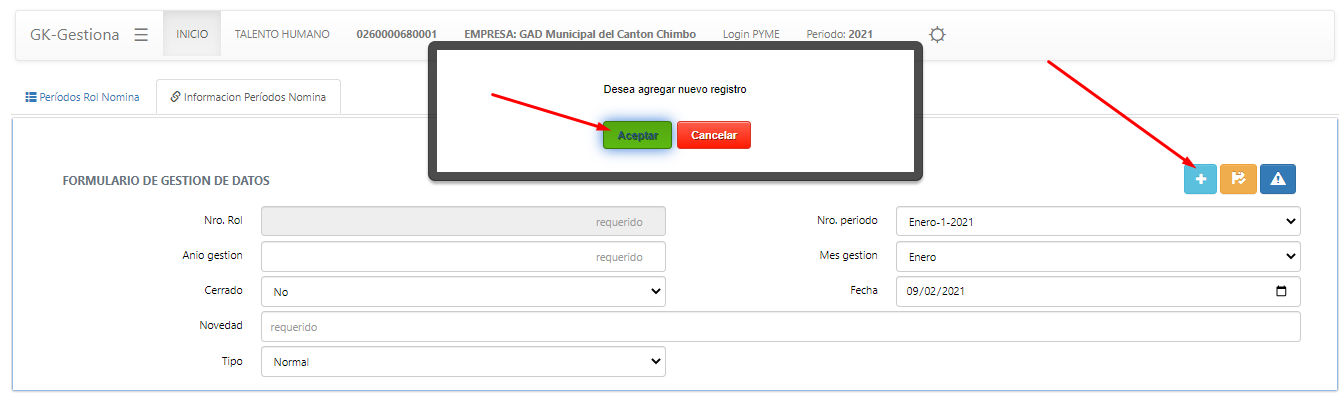Switch to Períodos Rol Nomina tab

pos(82,98)
